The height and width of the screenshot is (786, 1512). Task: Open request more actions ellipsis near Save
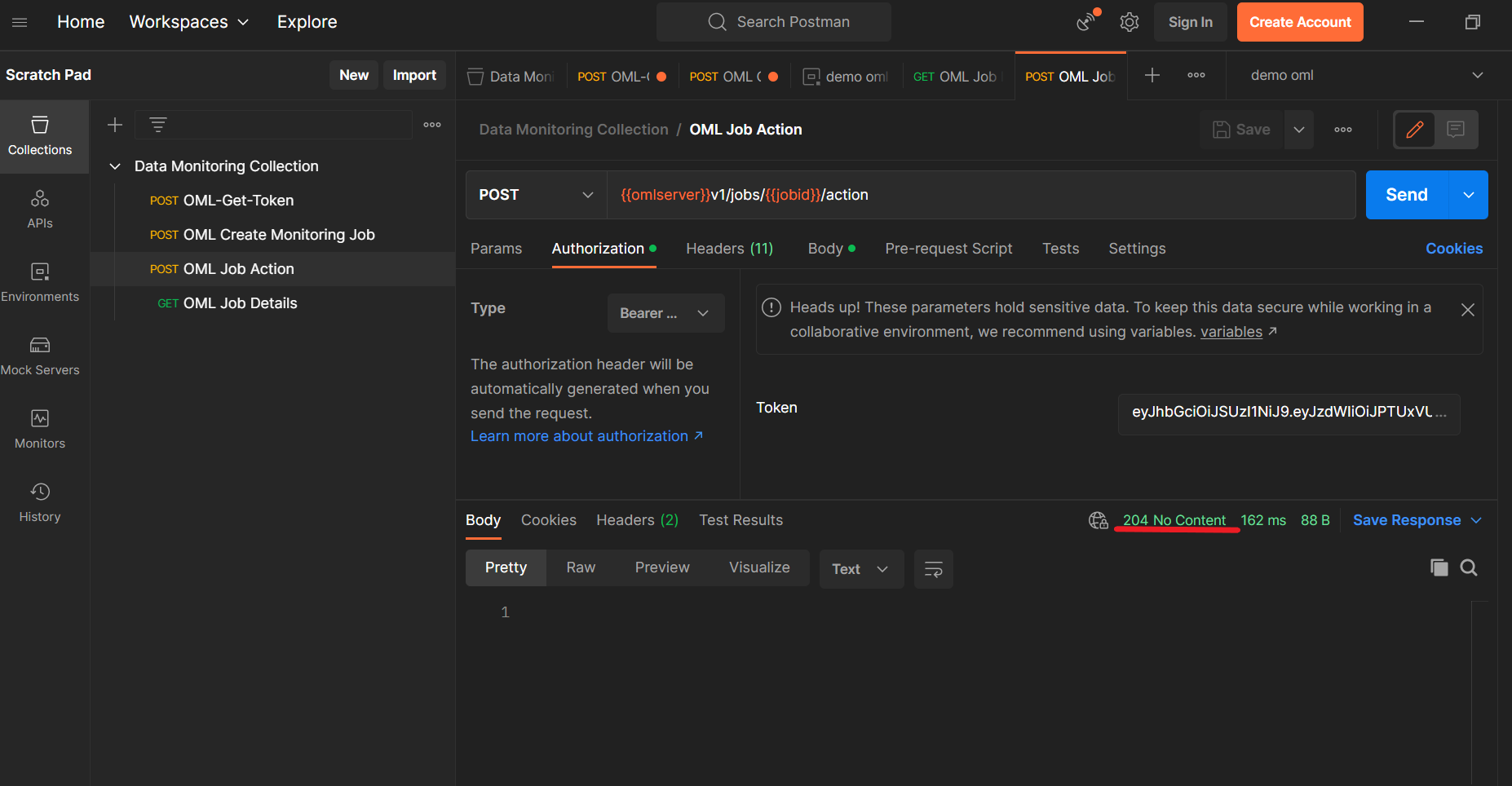(1343, 130)
